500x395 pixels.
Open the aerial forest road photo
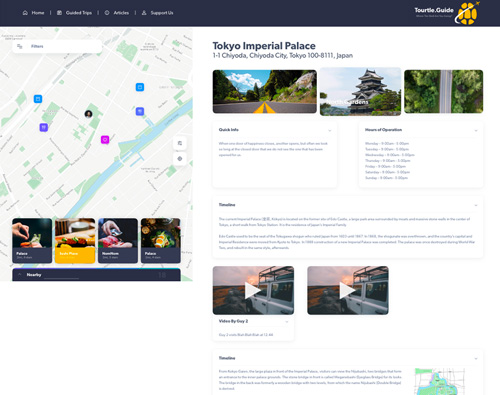coord(444,91)
